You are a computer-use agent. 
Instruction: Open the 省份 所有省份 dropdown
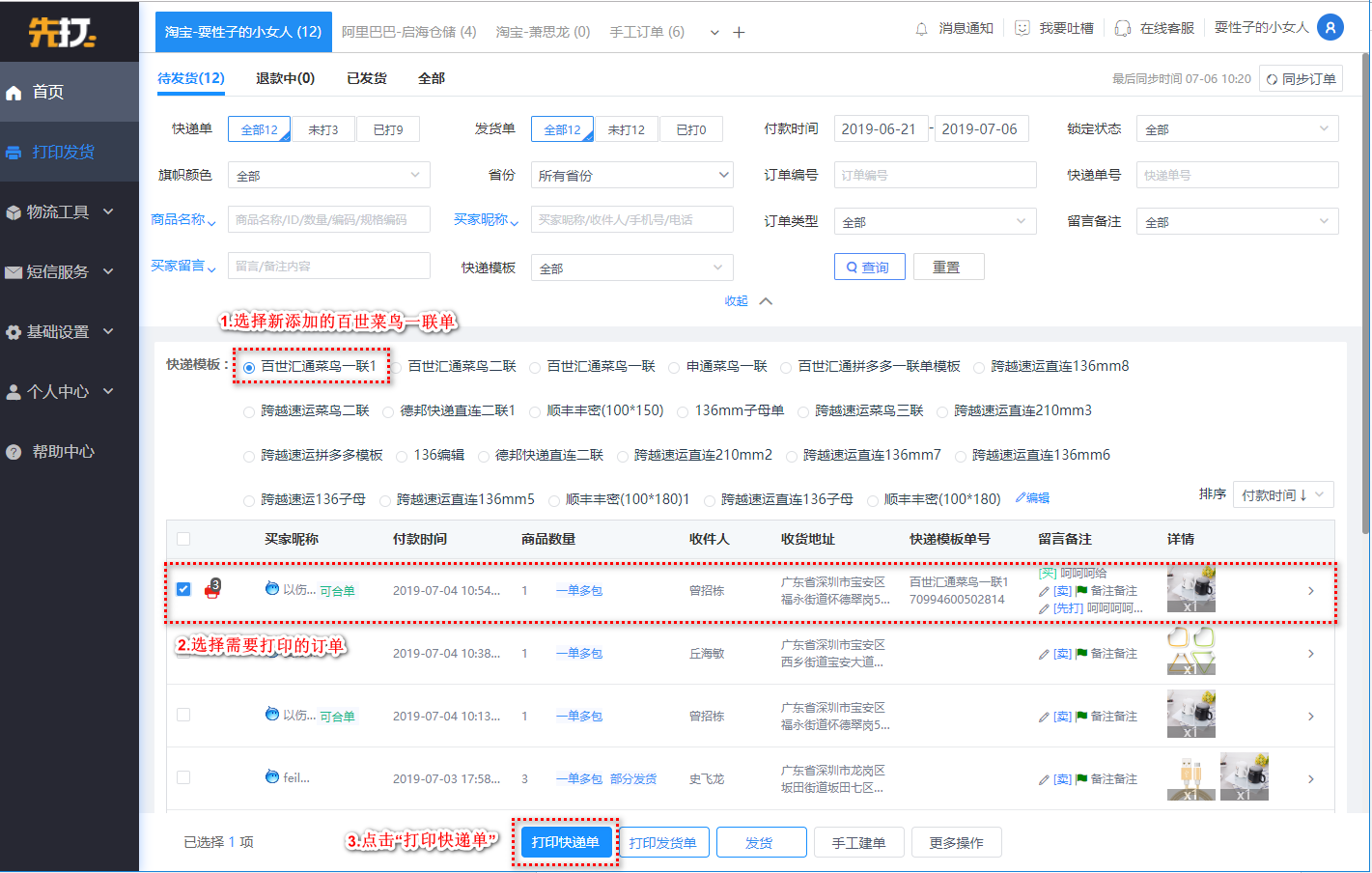click(632, 175)
